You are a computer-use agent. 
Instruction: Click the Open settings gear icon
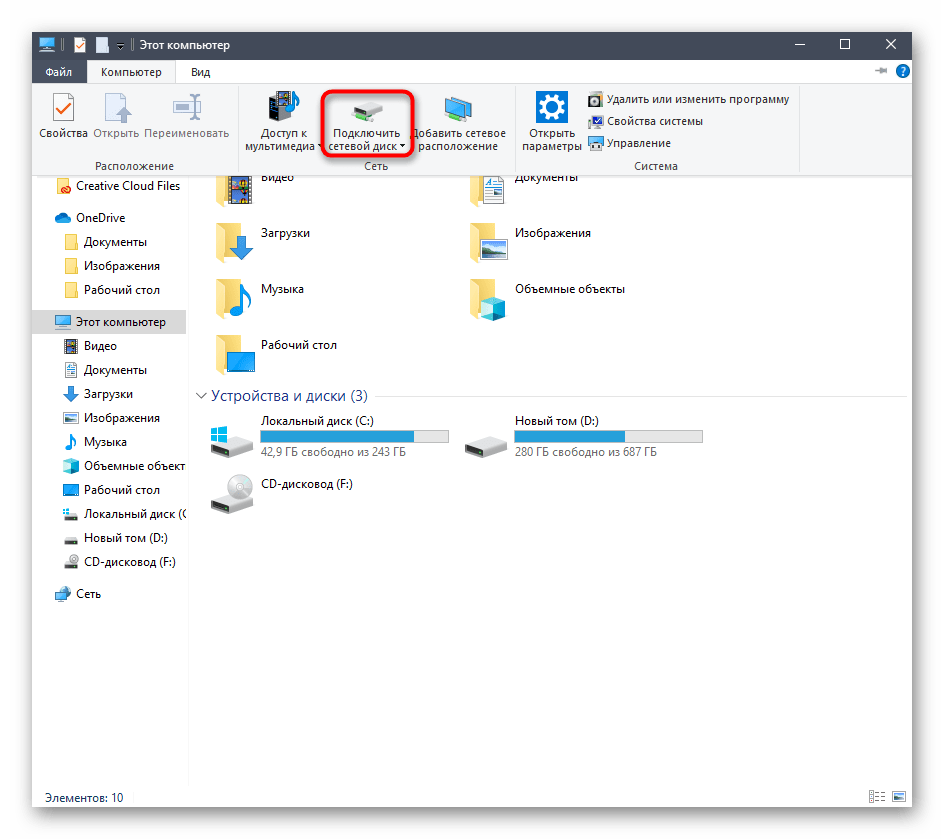551,108
